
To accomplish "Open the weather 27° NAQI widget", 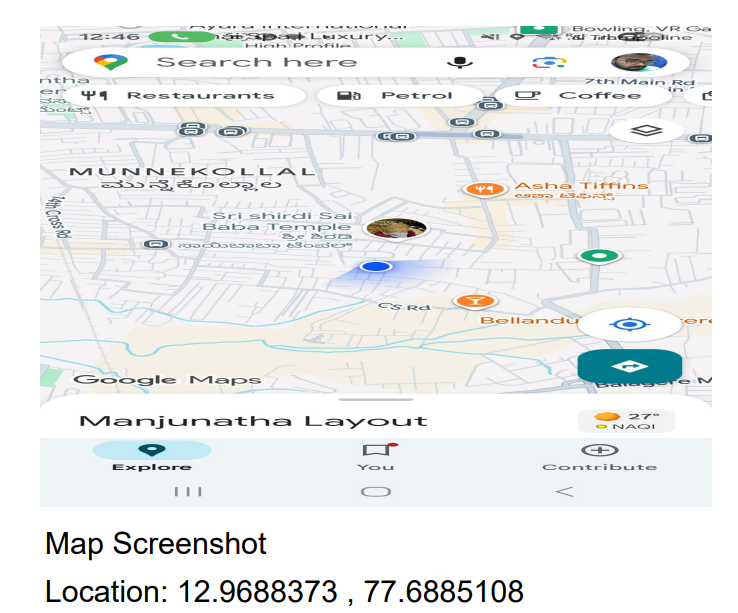I will [630, 421].
